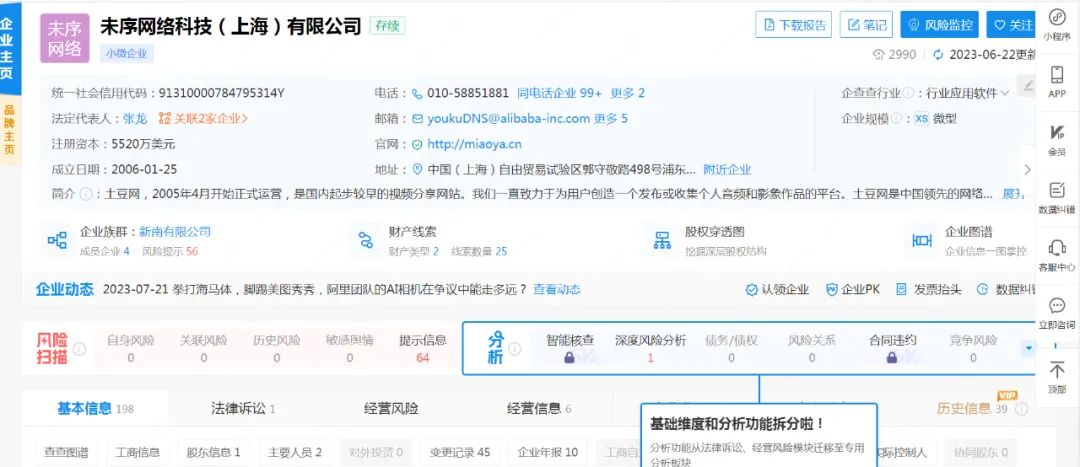This screenshot has width=1080, height=467.
Task: Open 关联2家企业 related companies link
Action: (x=203, y=118)
